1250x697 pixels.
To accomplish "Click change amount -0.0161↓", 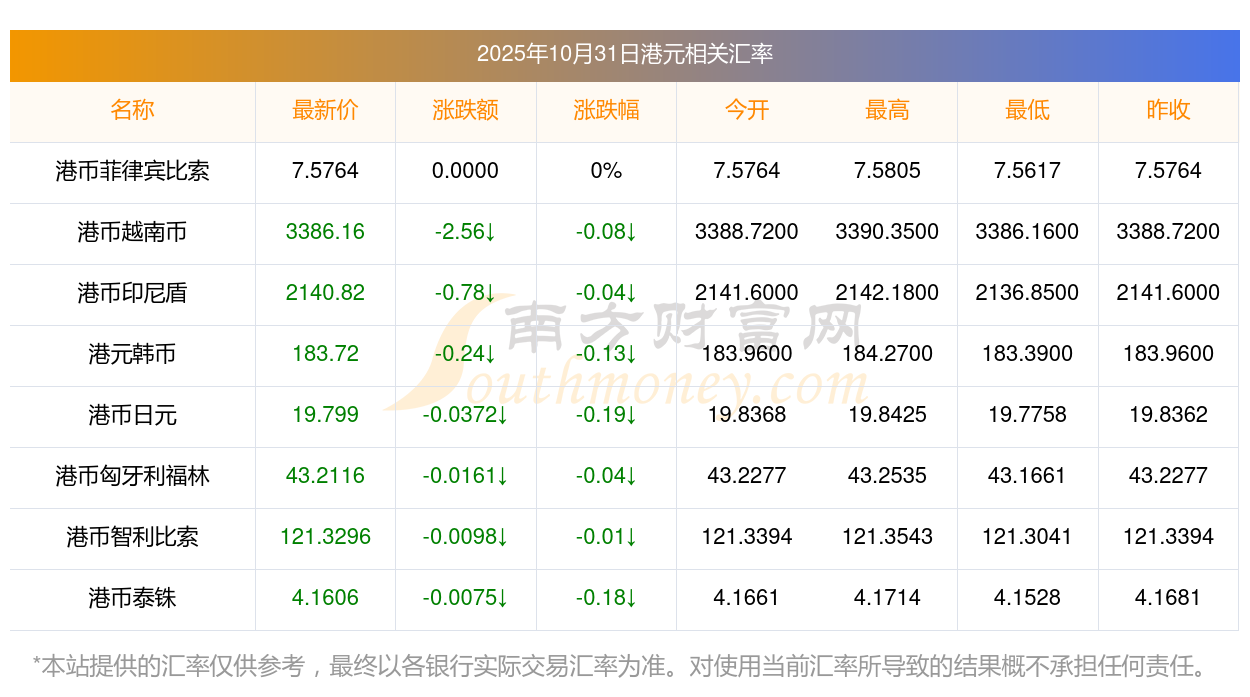I will point(465,476).
